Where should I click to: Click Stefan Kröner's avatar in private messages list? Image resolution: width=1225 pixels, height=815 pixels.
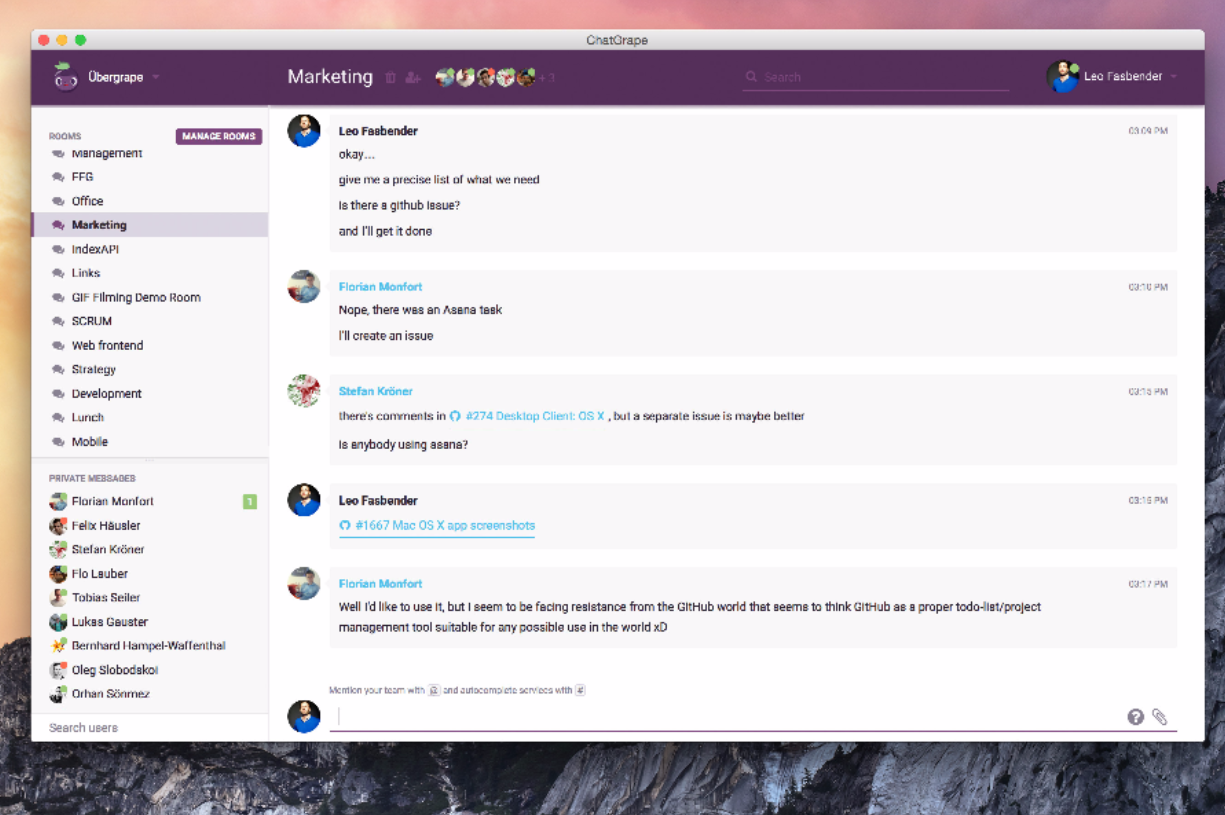click(x=58, y=549)
